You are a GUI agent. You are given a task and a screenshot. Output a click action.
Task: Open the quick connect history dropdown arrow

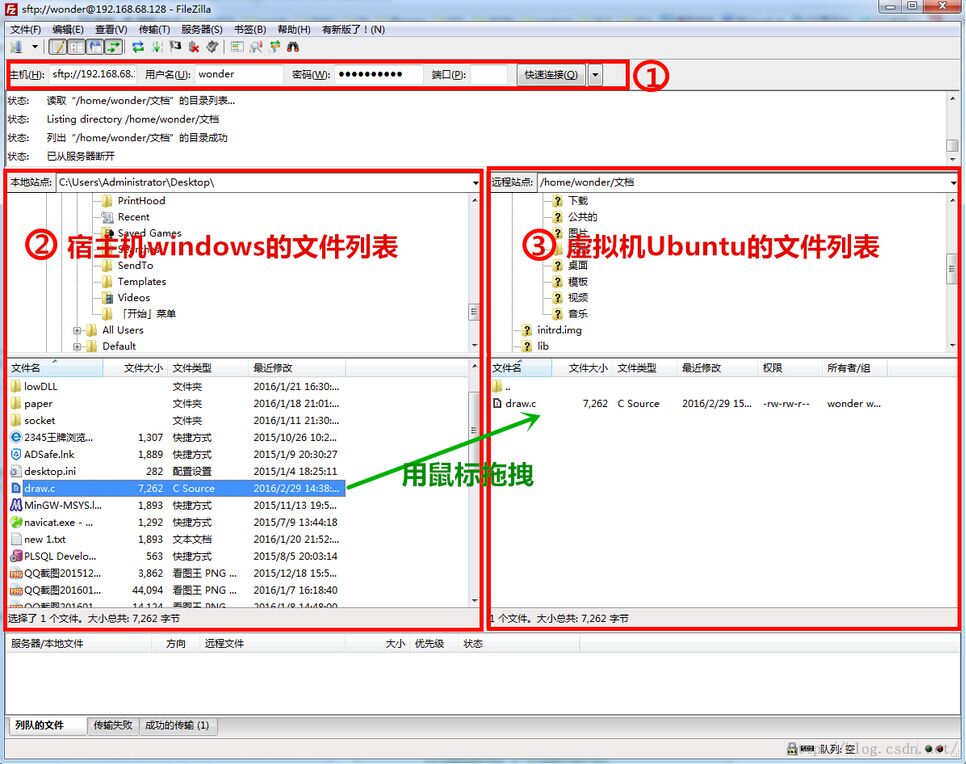[596, 75]
